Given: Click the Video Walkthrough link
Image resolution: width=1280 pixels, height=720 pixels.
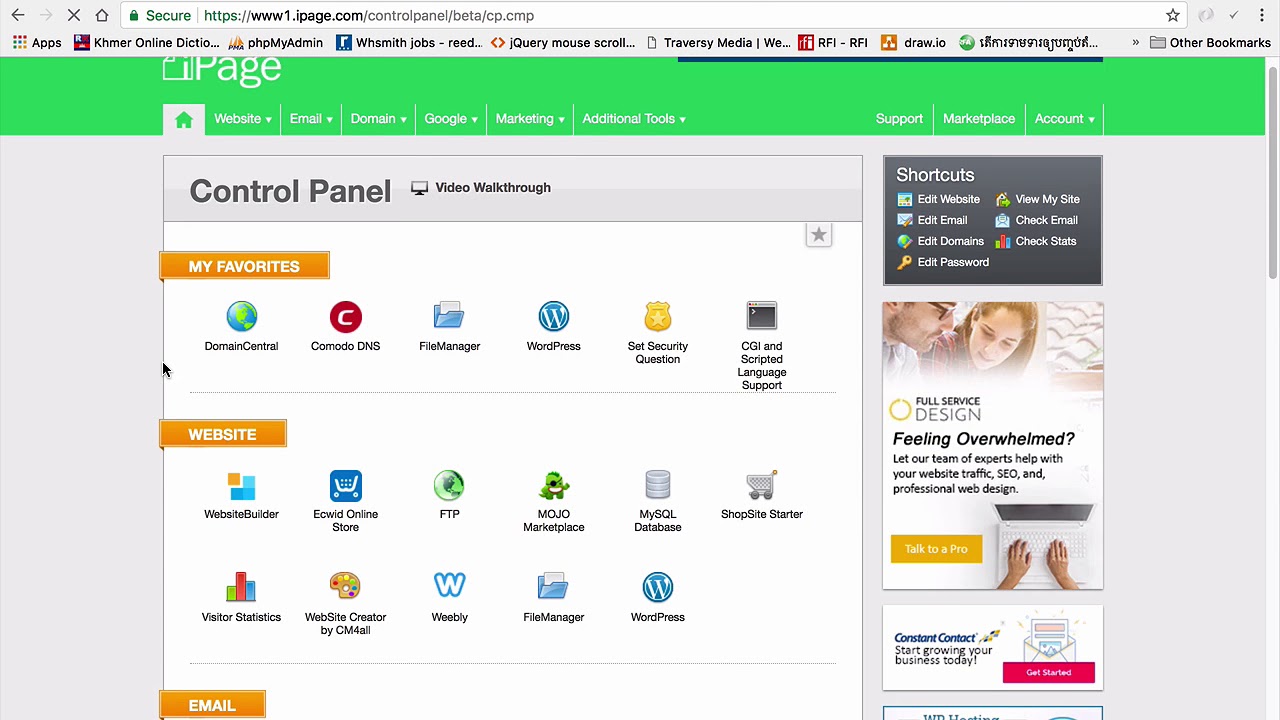Looking at the screenshot, I should coord(492,187).
